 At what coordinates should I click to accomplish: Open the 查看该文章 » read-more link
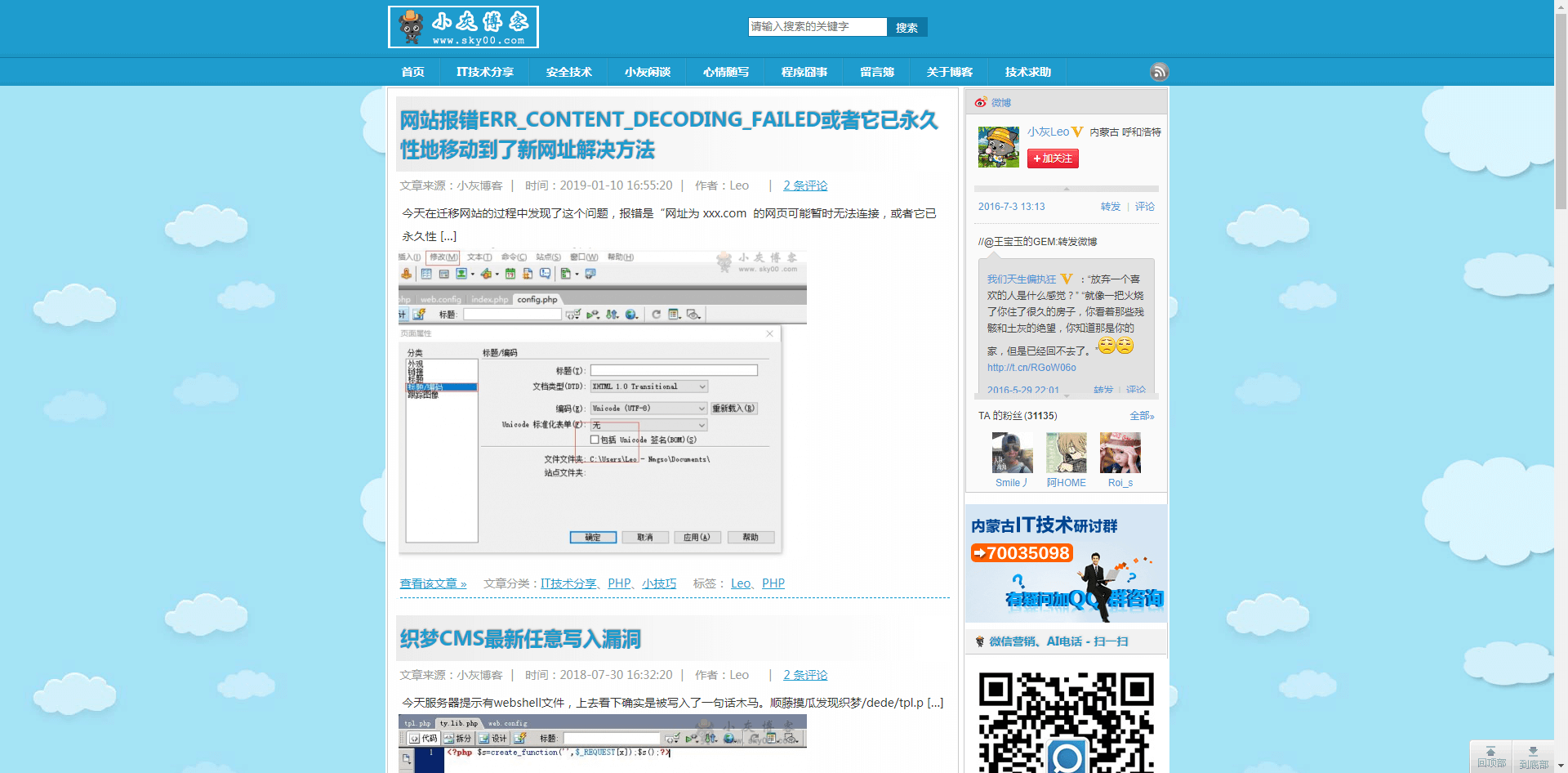433,583
